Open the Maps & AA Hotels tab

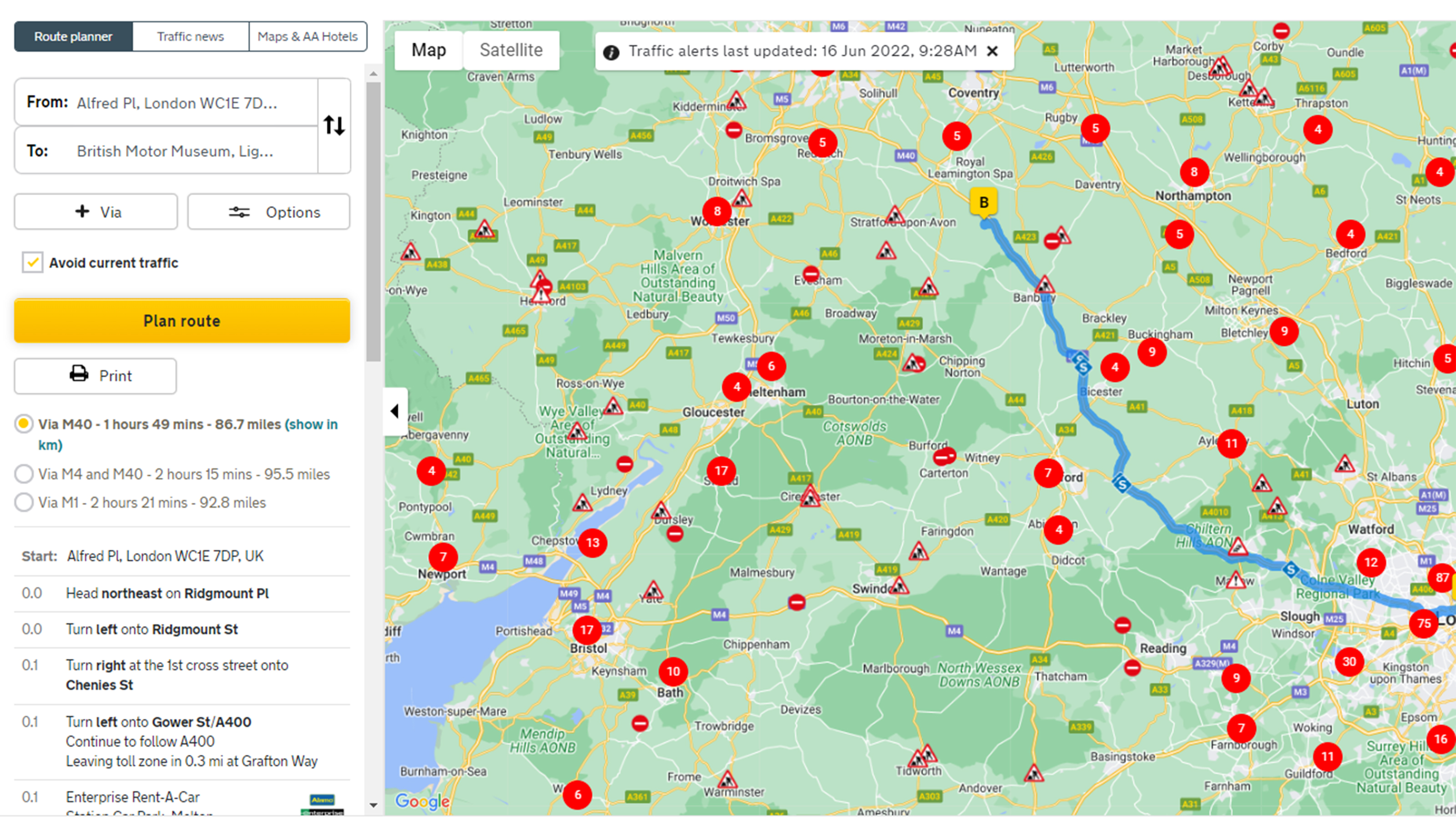coord(308,37)
